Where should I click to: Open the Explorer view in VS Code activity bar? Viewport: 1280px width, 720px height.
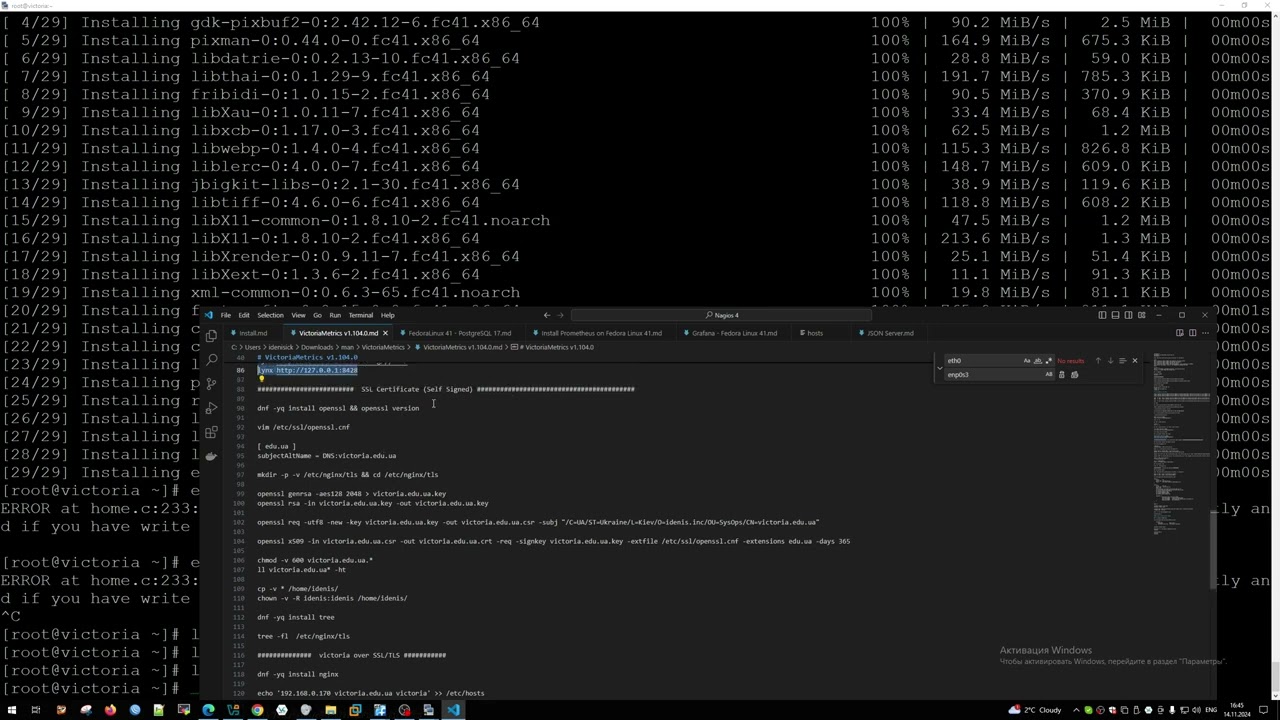tap(211, 336)
